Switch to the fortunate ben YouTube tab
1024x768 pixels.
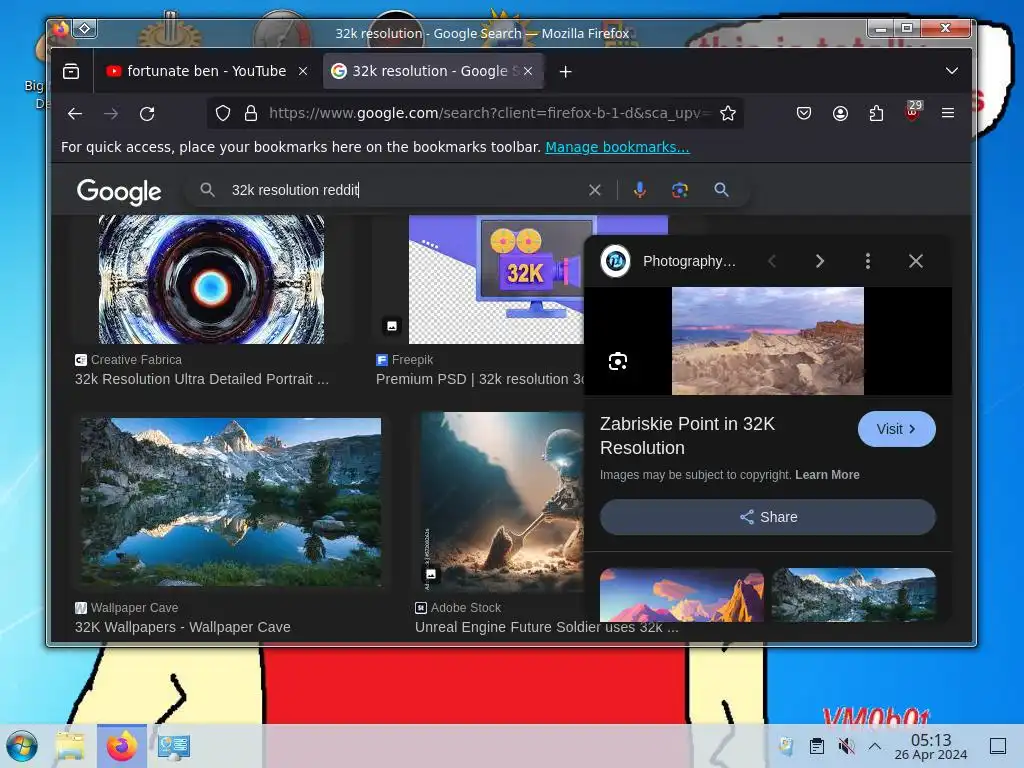(207, 71)
